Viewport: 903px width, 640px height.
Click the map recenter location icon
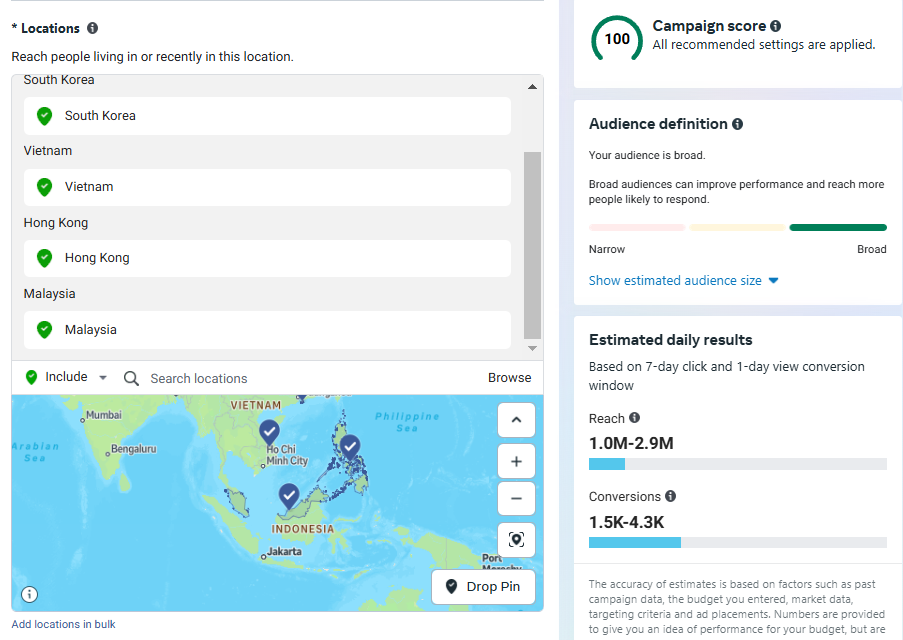tap(516, 539)
